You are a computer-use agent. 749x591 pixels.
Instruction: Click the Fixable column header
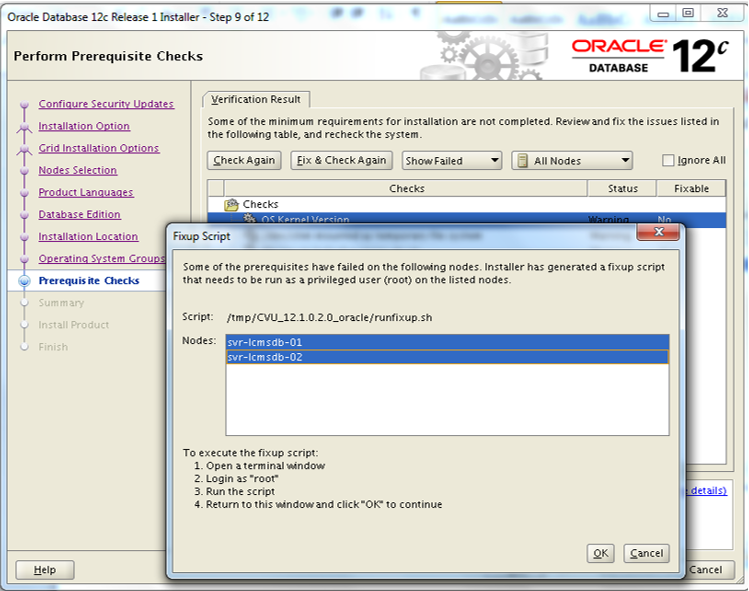tap(691, 188)
